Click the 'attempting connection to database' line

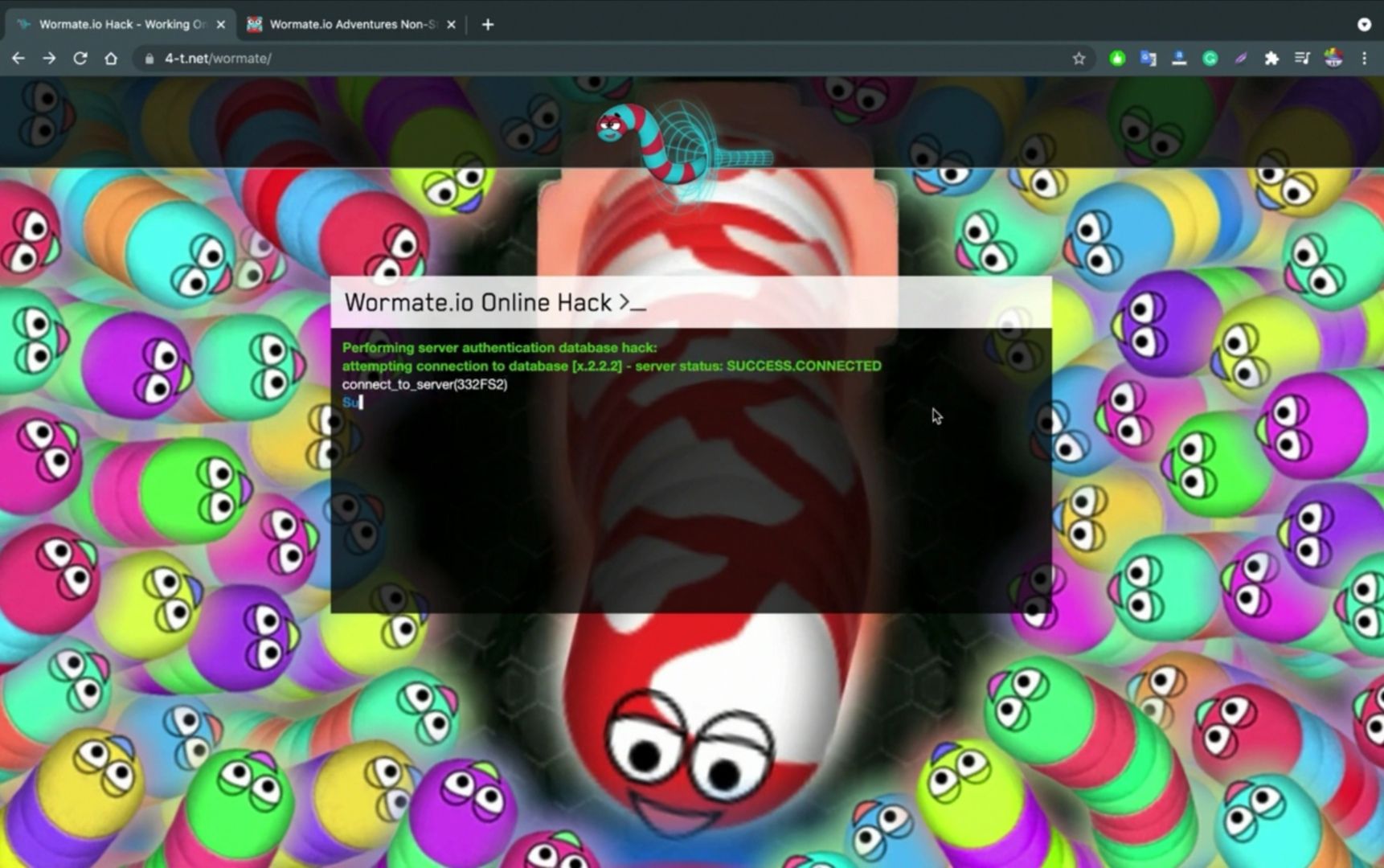click(612, 366)
